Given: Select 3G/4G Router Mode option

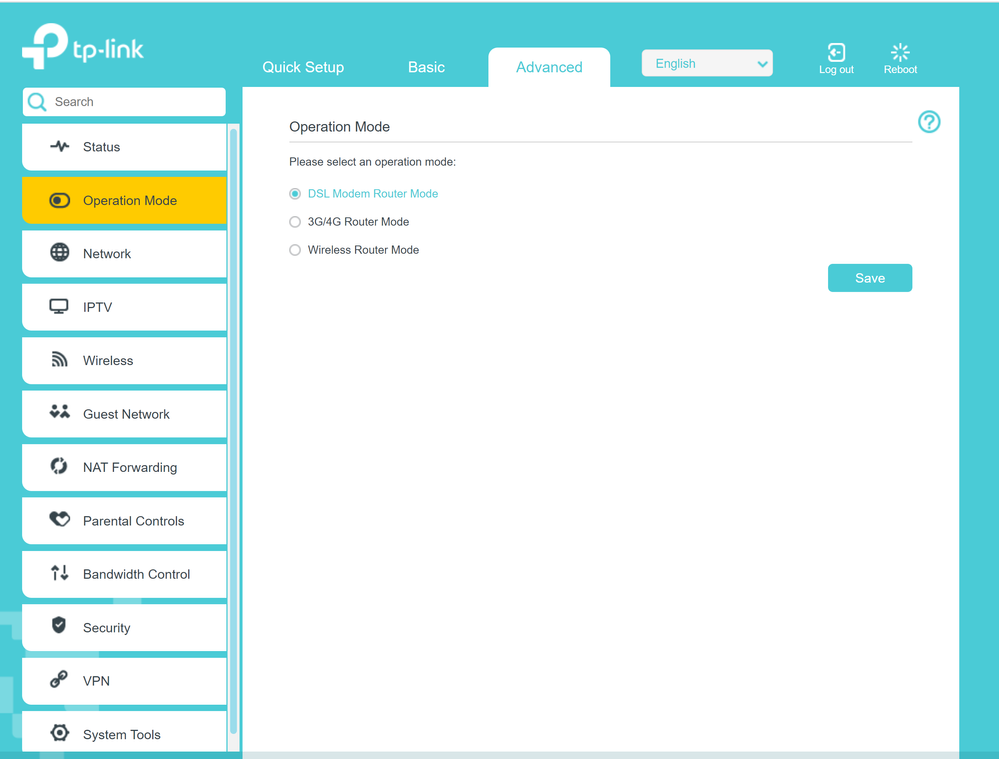Looking at the screenshot, I should coord(295,222).
